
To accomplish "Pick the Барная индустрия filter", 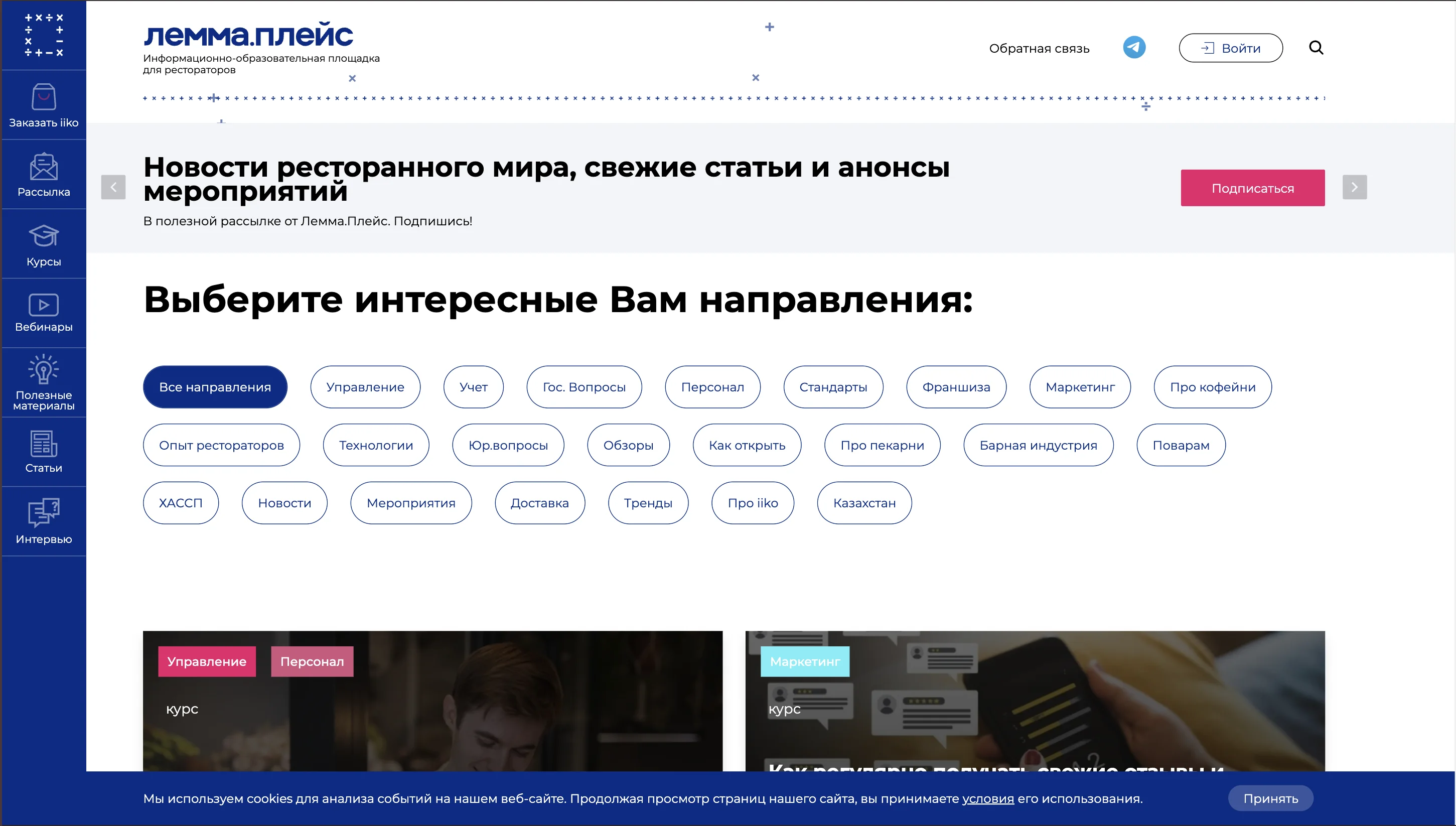I will click(1038, 445).
